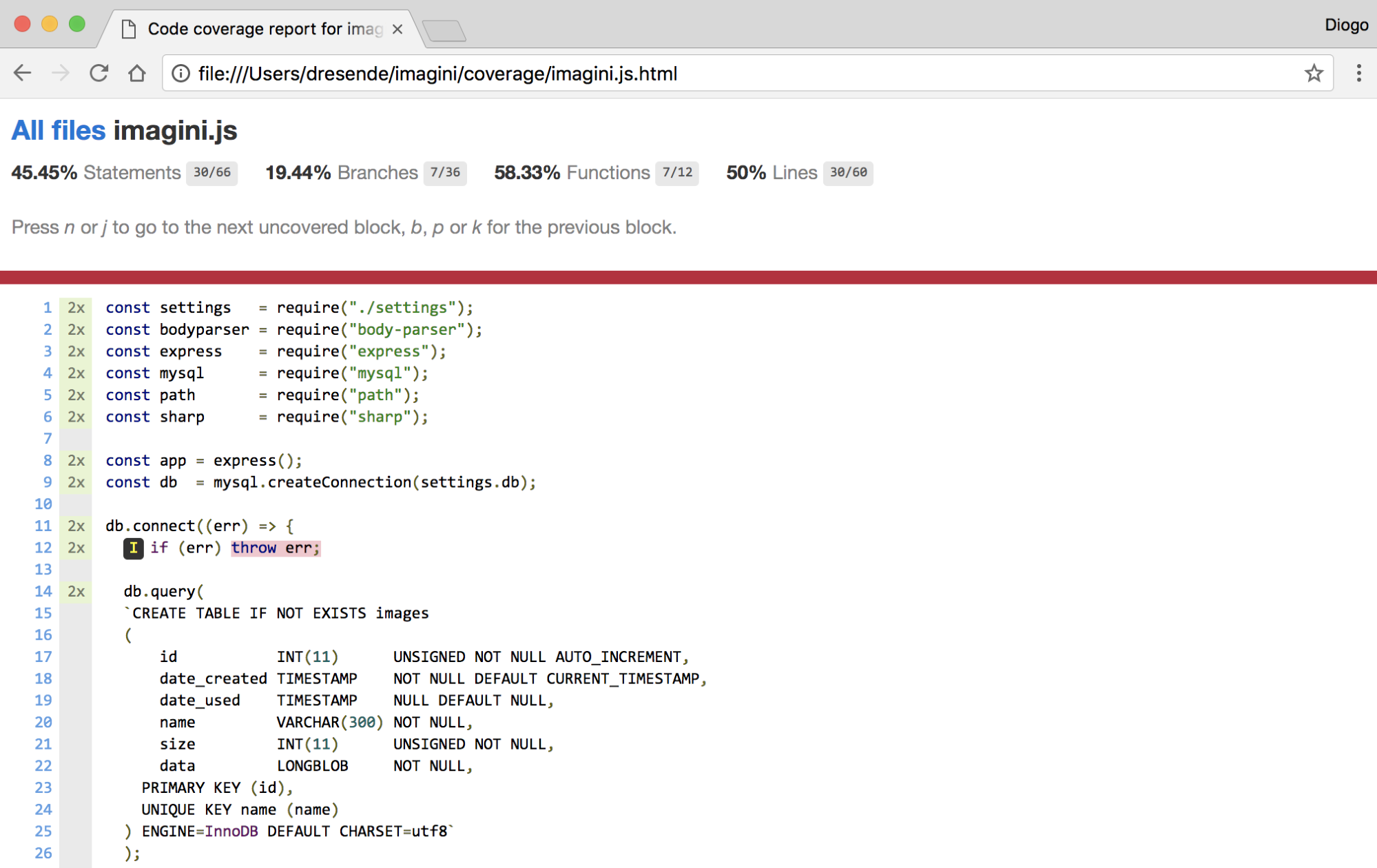The height and width of the screenshot is (868, 1377).
Task: Open a new tab
Action: (x=444, y=30)
